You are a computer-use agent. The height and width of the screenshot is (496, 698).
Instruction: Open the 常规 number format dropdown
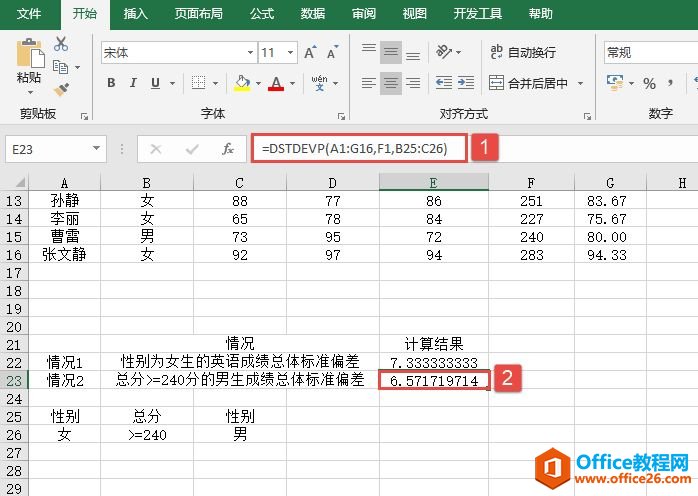(649, 52)
